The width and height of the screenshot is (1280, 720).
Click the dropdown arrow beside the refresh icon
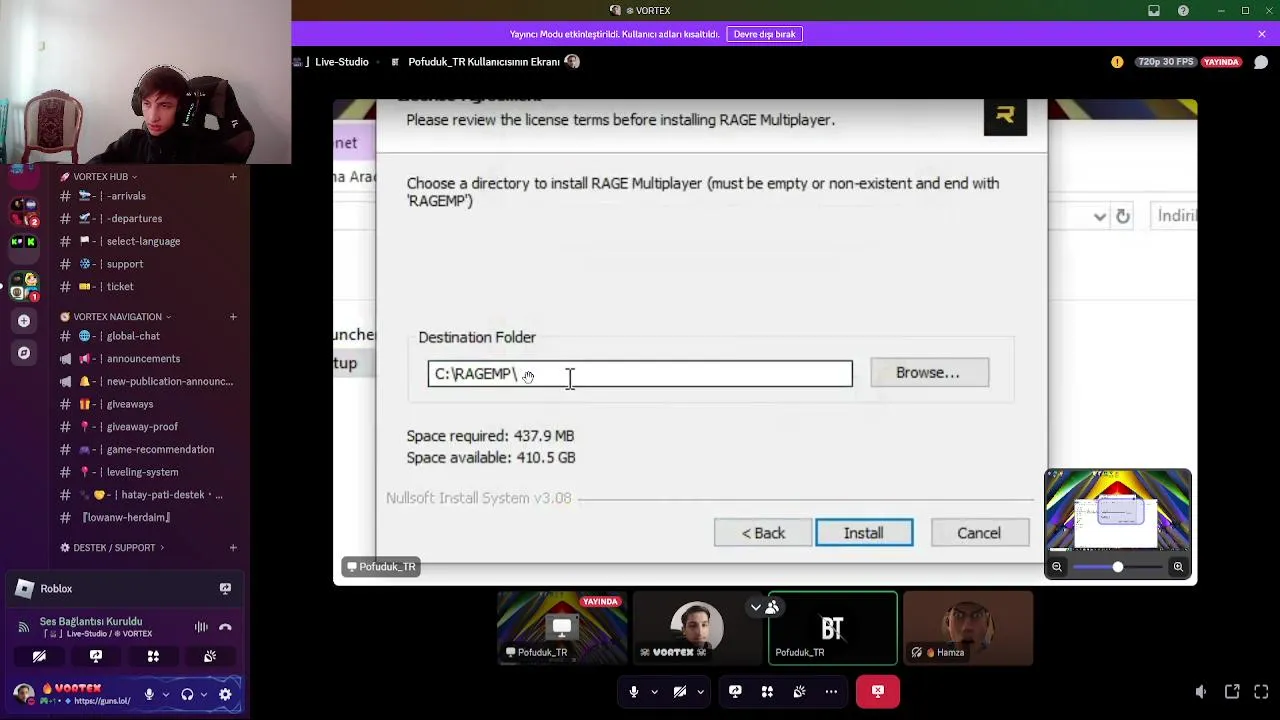[1100, 216]
